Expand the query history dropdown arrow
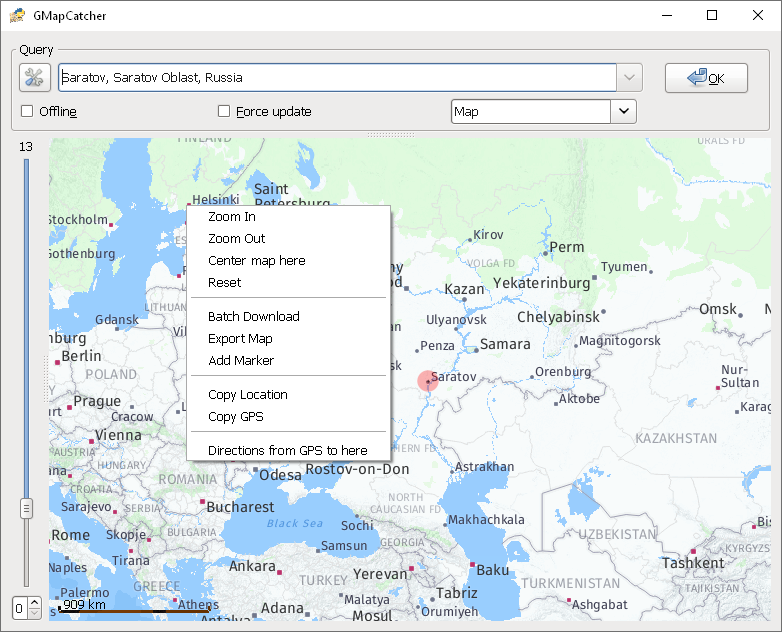 pyautogui.click(x=629, y=78)
